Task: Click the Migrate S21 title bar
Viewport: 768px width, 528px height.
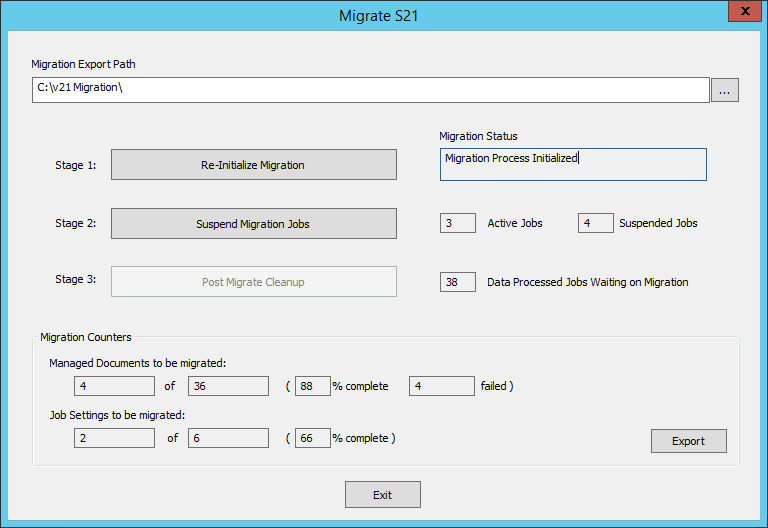Action: point(384,14)
